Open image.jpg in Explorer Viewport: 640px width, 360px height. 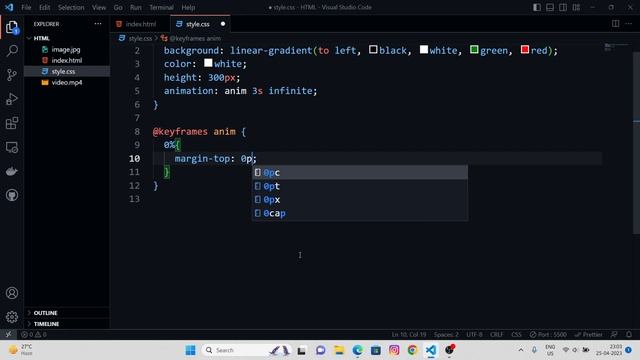(66, 49)
